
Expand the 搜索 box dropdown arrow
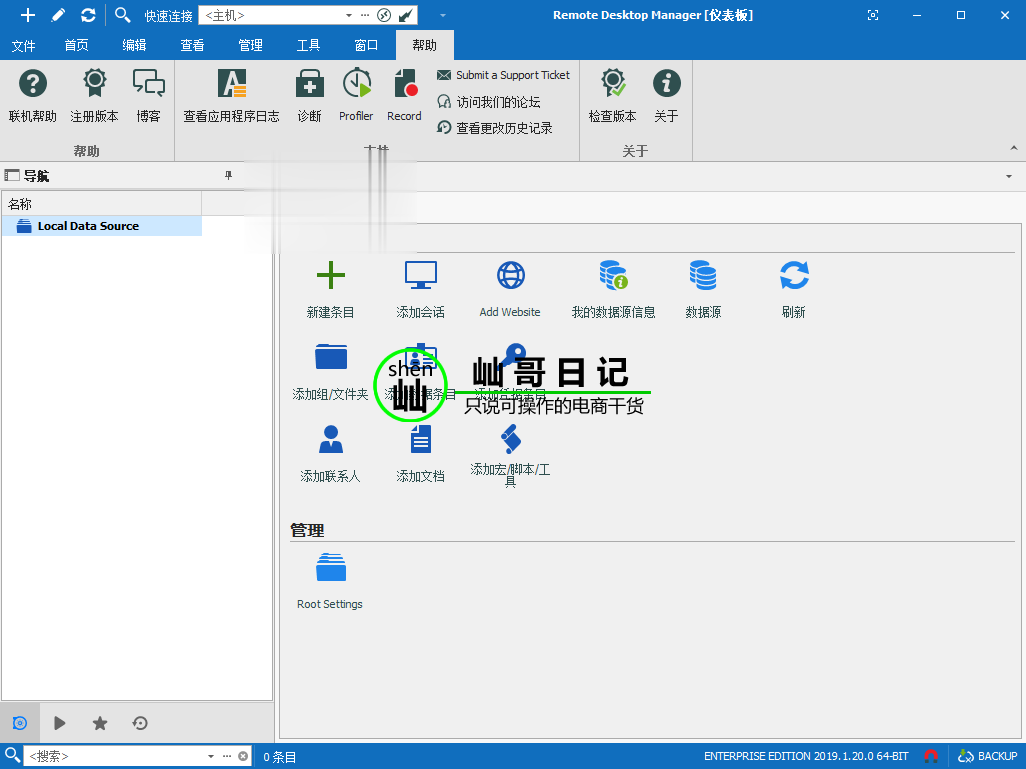pyautogui.click(x=211, y=757)
